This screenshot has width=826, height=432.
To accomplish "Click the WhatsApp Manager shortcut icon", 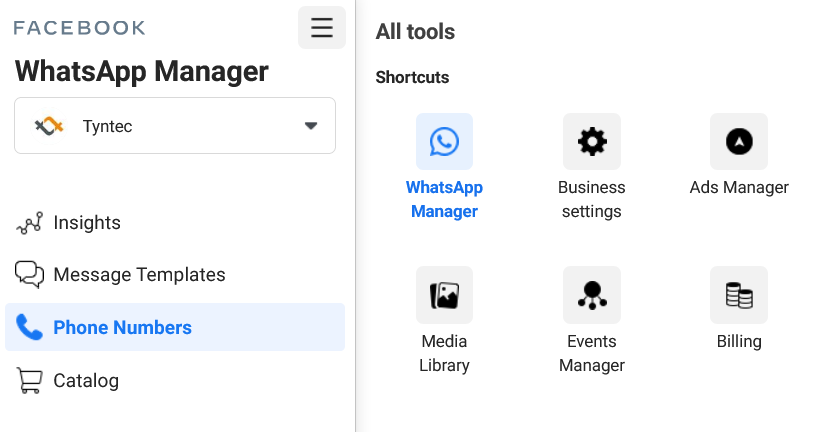I will (445, 141).
